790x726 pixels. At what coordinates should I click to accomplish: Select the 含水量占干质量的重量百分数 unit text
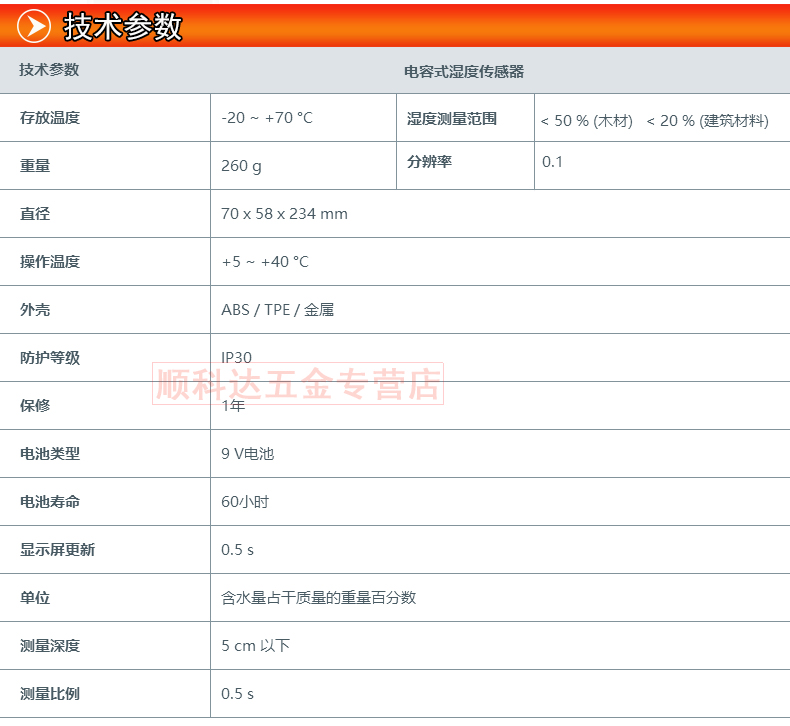click(318, 598)
